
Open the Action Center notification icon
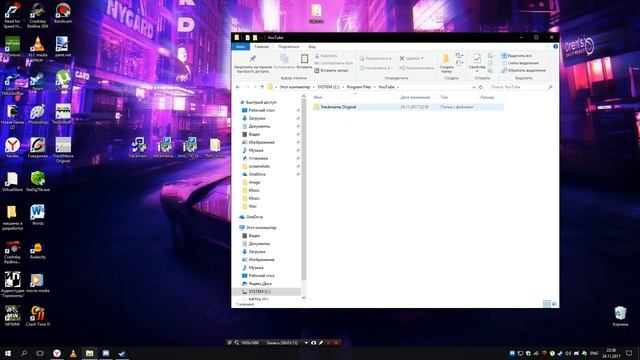[x=629, y=353]
